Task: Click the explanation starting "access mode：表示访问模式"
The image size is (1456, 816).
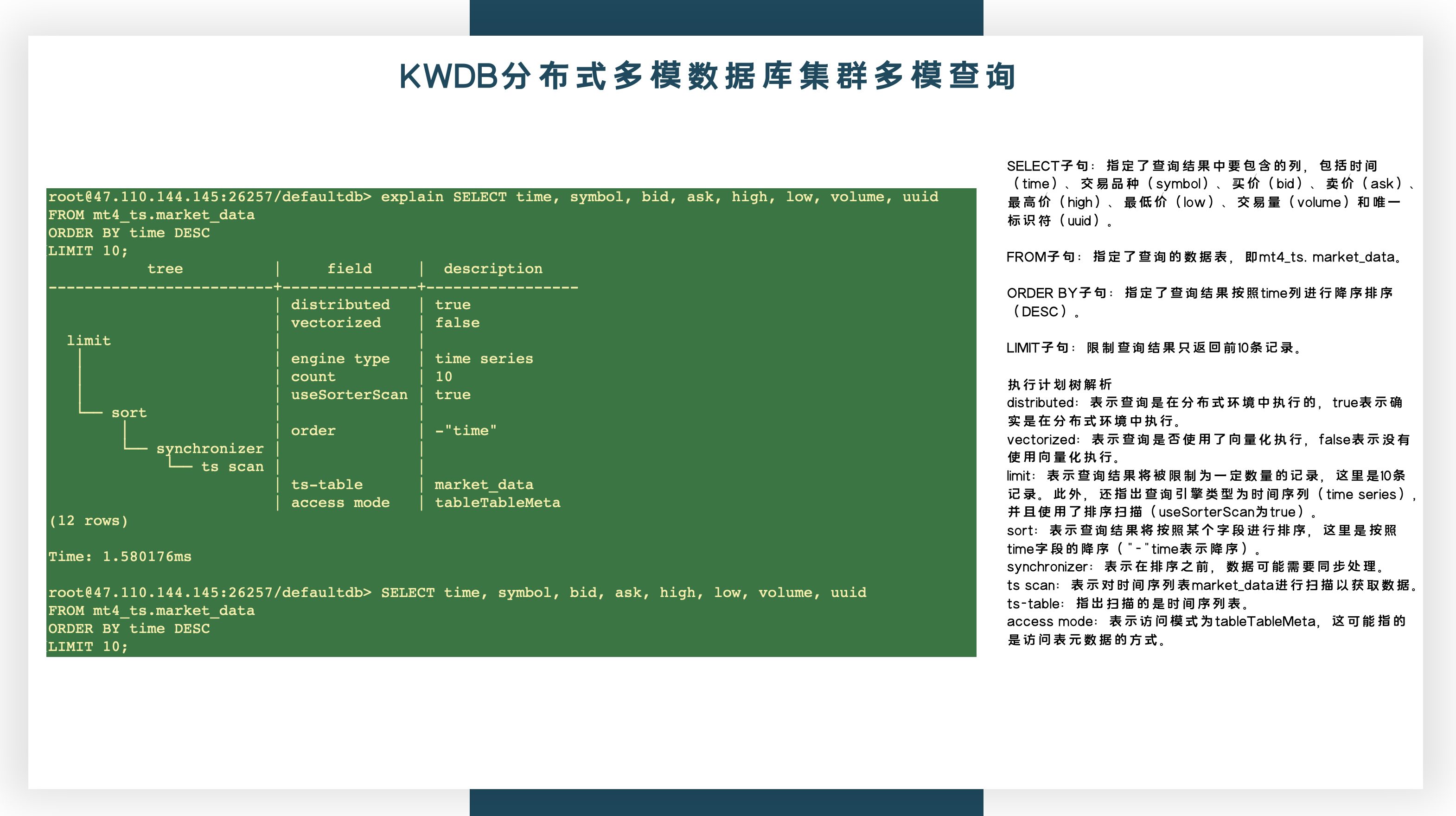Action: [1206, 631]
